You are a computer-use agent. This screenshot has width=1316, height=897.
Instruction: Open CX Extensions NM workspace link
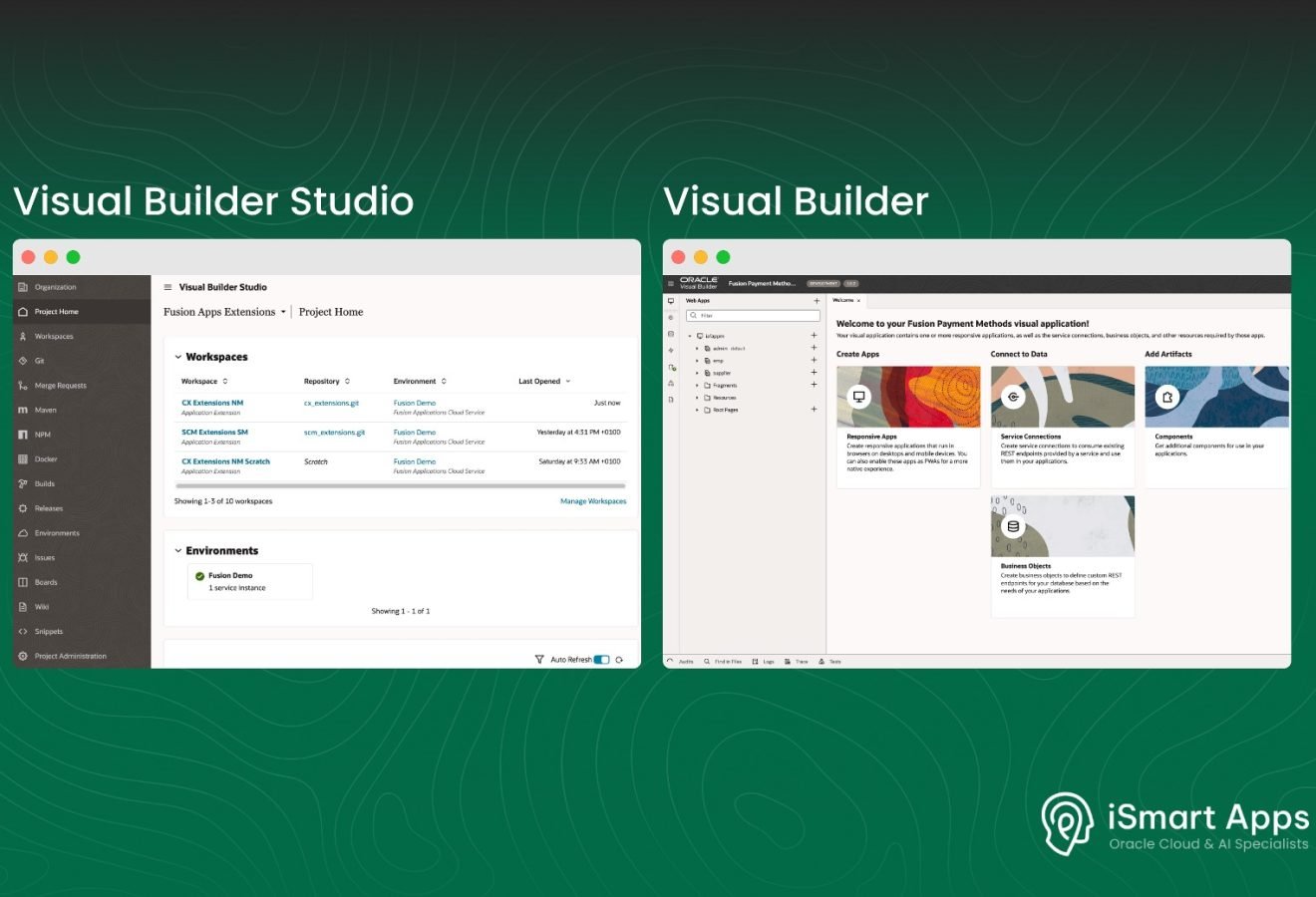tap(212, 403)
